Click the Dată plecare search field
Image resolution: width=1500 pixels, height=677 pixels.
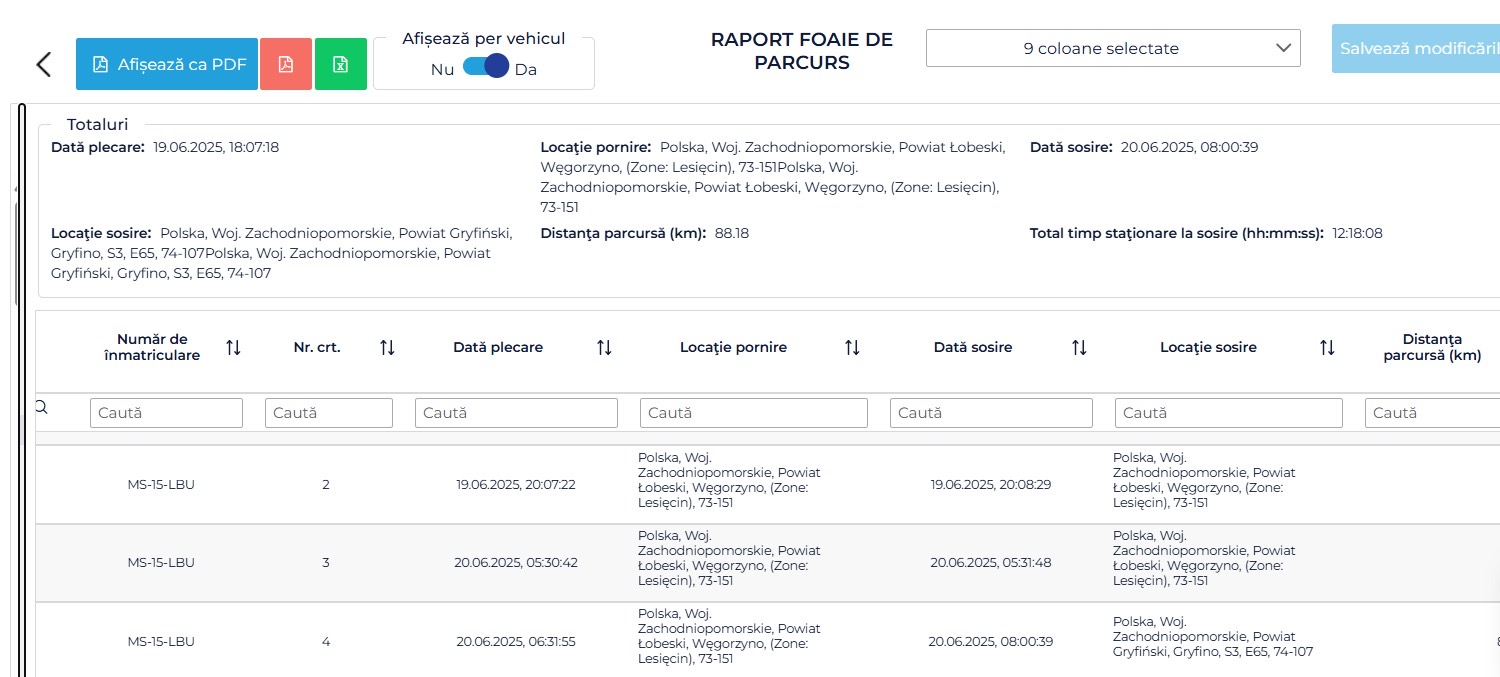pyautogui.click(x=516, y=413)
